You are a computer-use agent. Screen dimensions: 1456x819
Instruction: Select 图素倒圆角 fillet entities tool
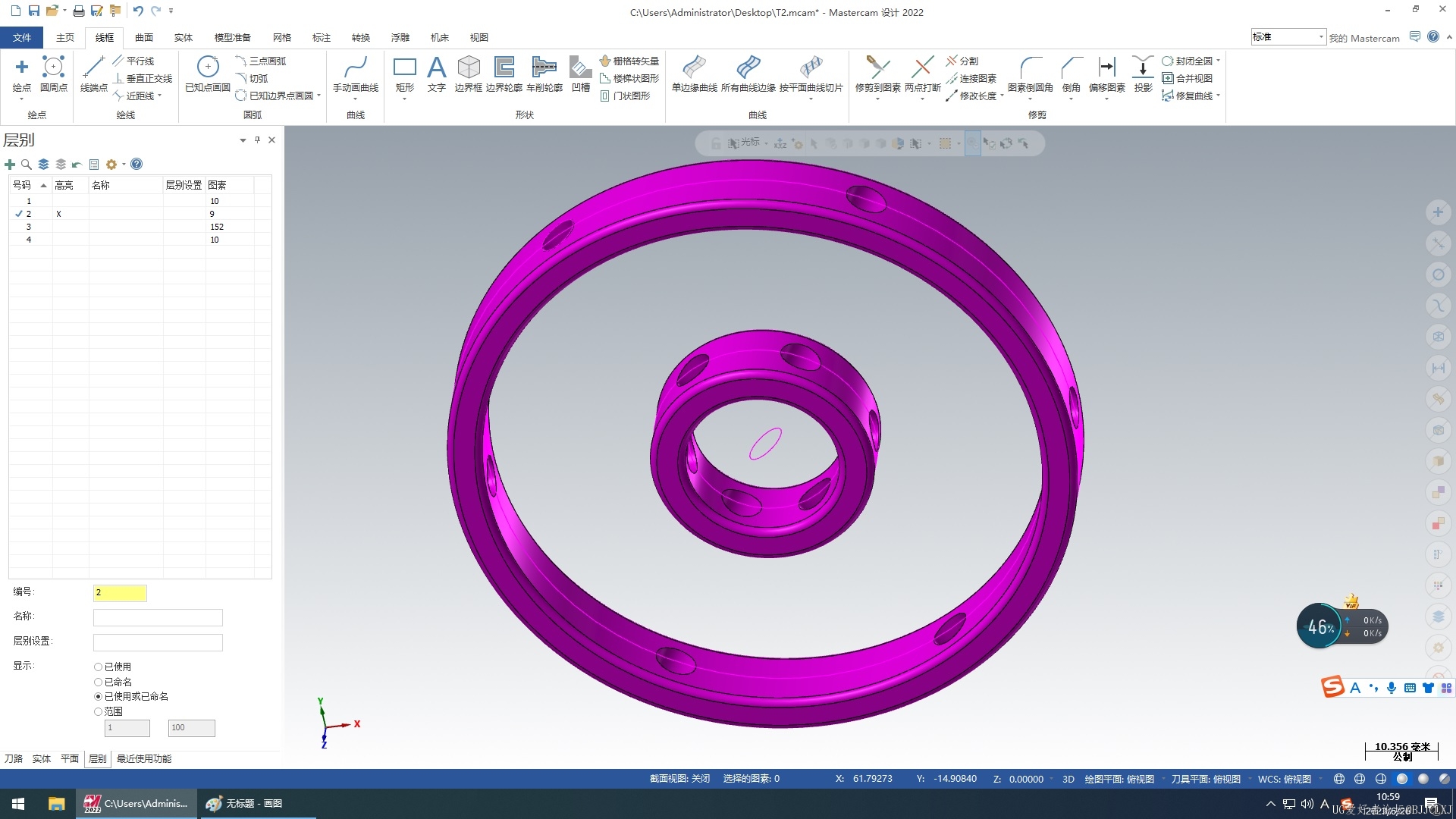[x=1030, y=74]
